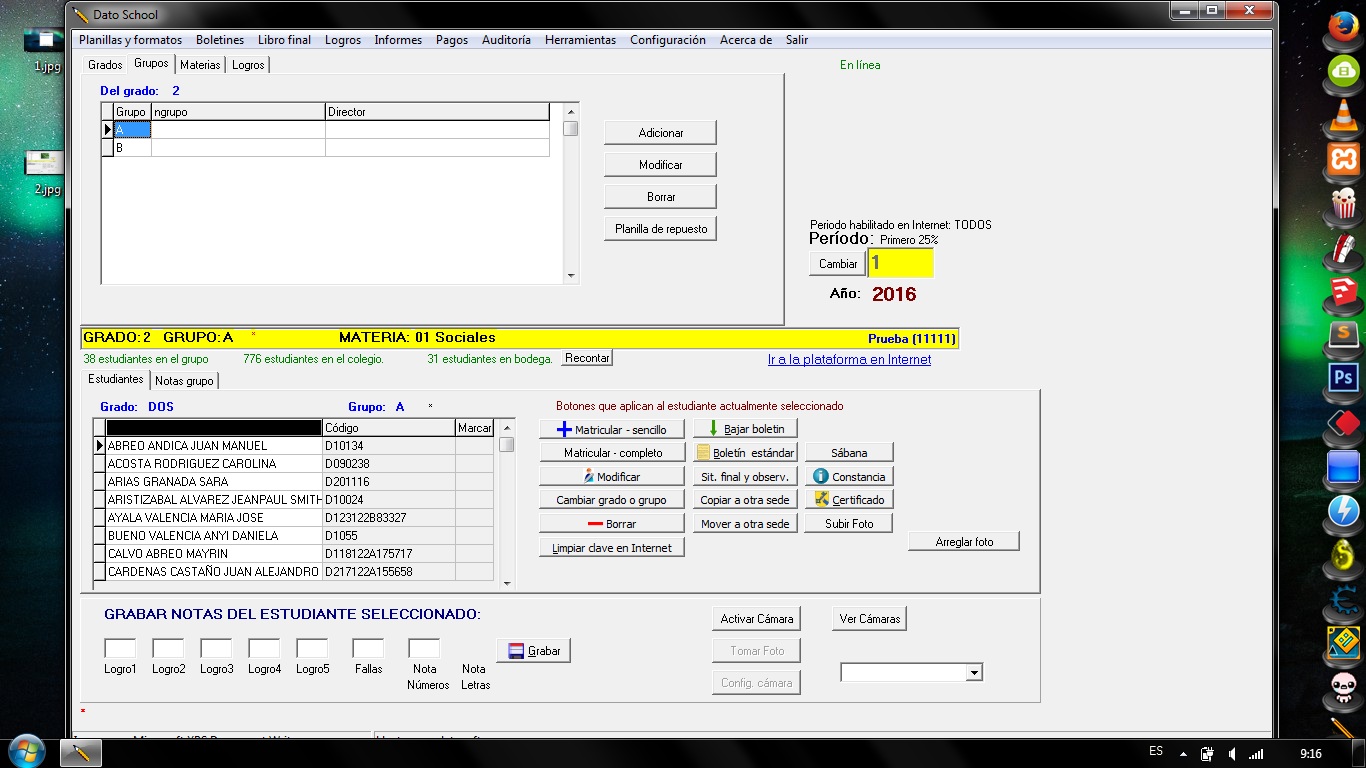The height and width of the screenshot is (768, 1366).
Task: Click the Grabar button with flag icon
Action: click(534, 651)
